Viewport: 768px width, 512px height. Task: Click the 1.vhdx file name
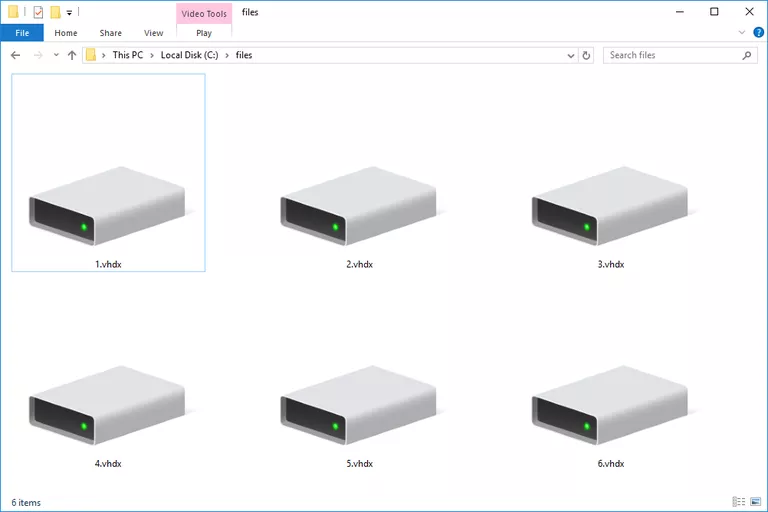coord(108,264)
